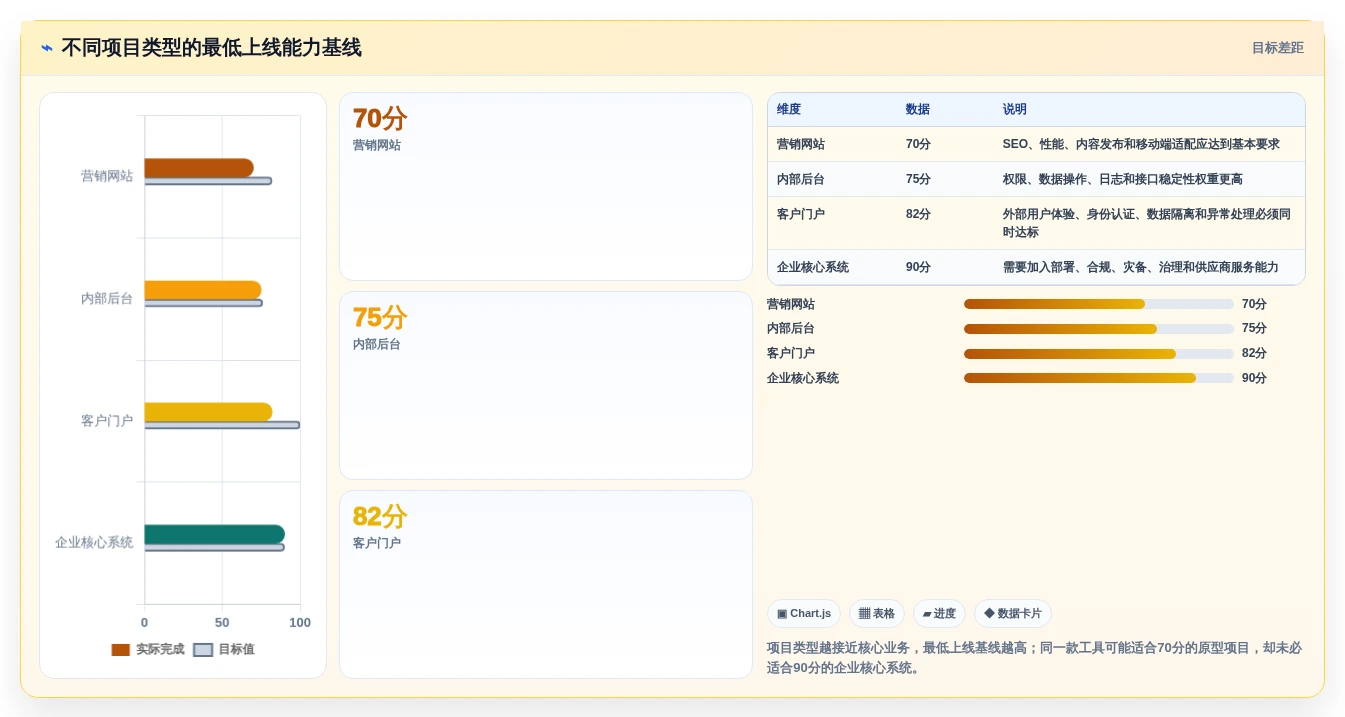Select the 表格 tag chip
Viewport: 1345px width, 717px height.
tap(877, 614)
